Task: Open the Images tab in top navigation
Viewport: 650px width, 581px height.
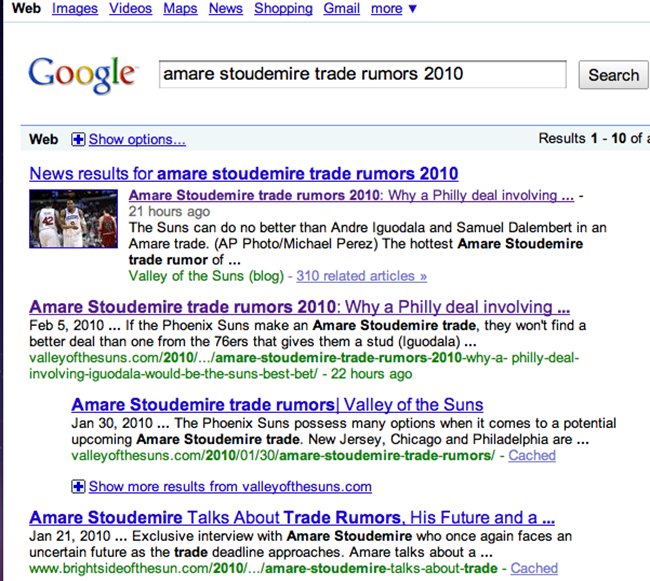Action: point(74,9)
